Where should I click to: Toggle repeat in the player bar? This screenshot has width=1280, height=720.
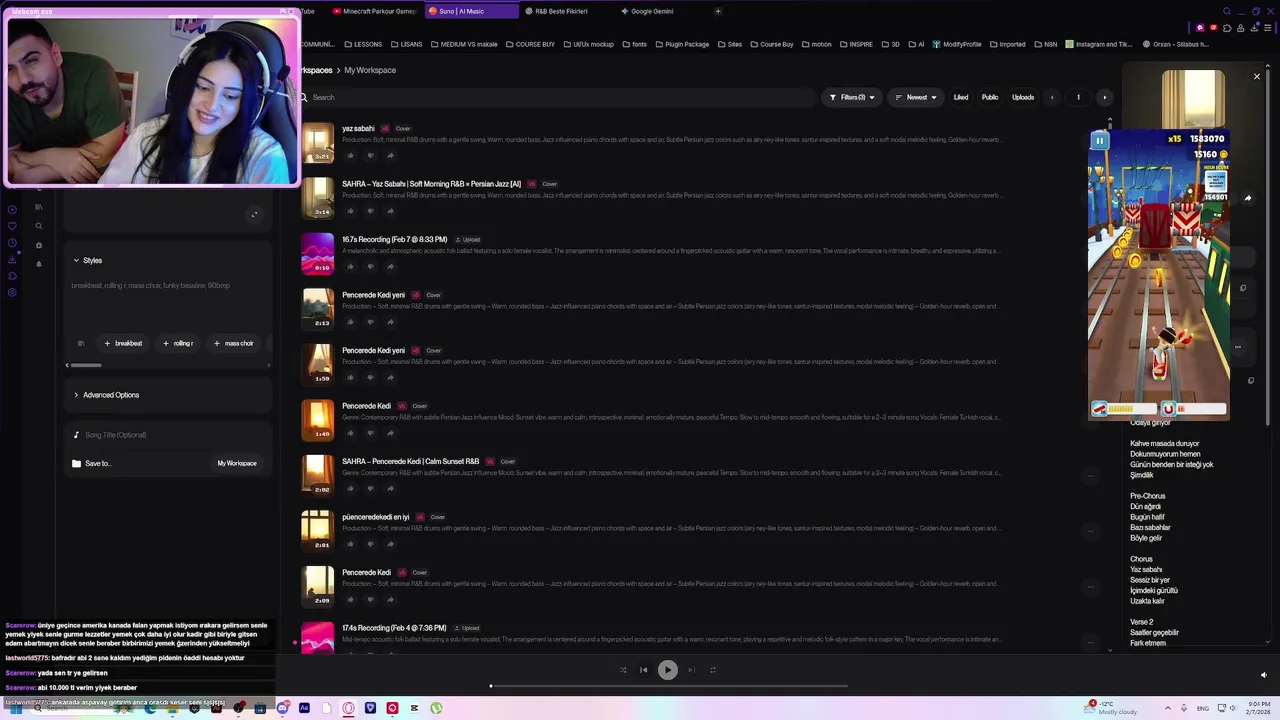[x=713, y=670]
